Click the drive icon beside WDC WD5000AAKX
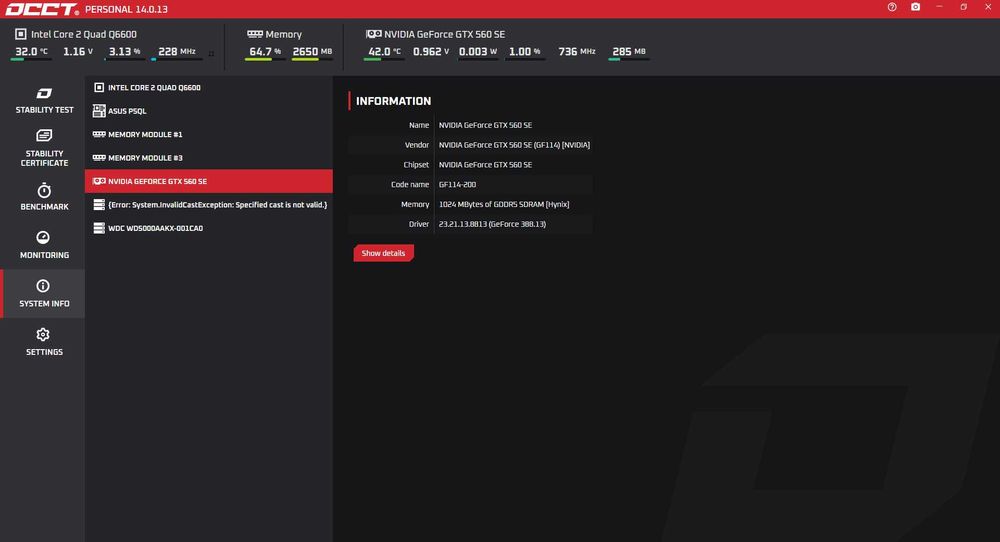Screen dimensions: 1000x542 pos(99,228)
